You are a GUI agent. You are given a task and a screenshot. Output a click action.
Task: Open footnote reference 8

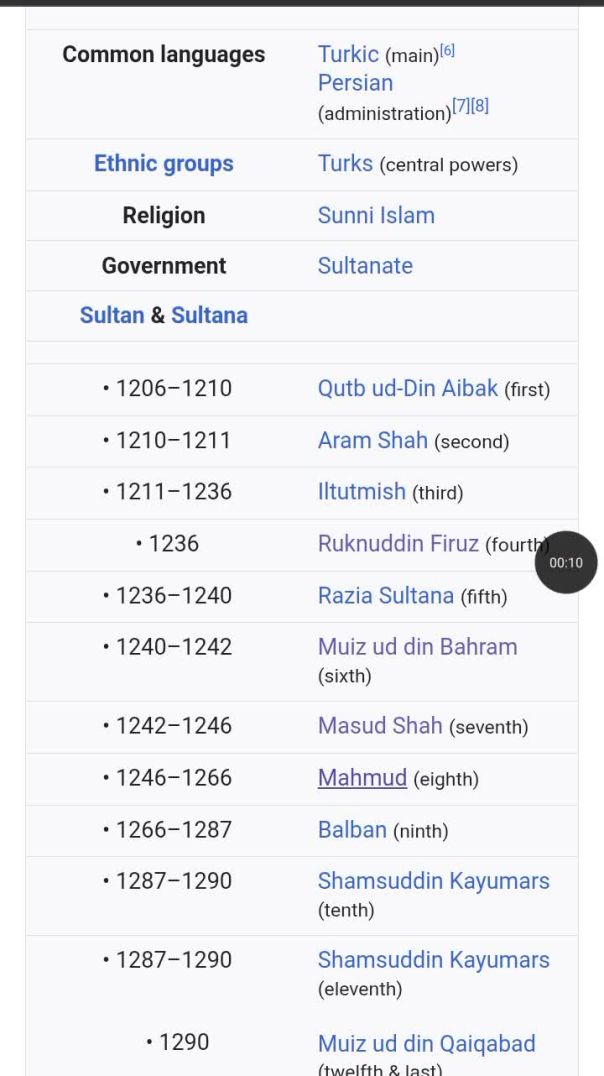click(480, 106)
